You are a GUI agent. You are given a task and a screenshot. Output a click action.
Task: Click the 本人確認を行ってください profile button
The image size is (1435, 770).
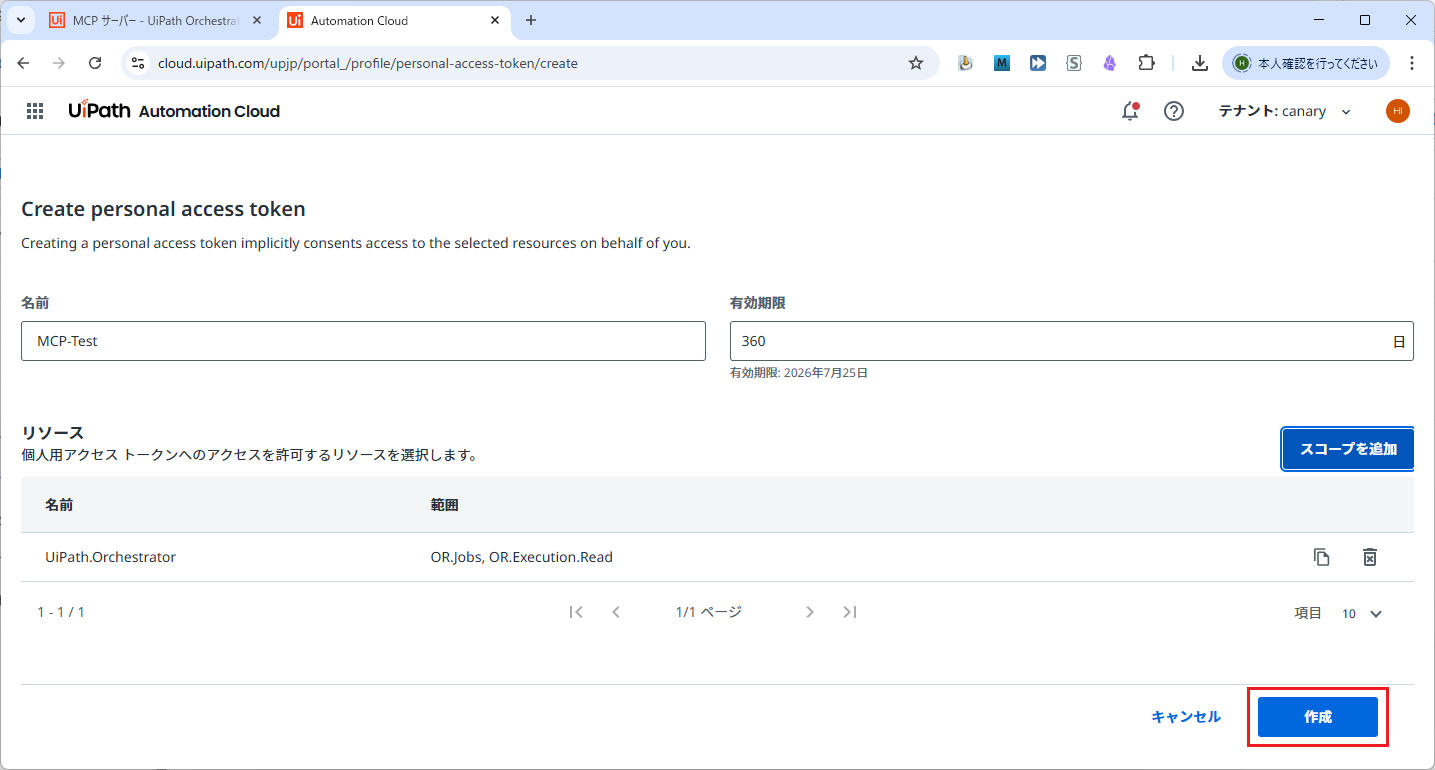[x=1306, y=63]
